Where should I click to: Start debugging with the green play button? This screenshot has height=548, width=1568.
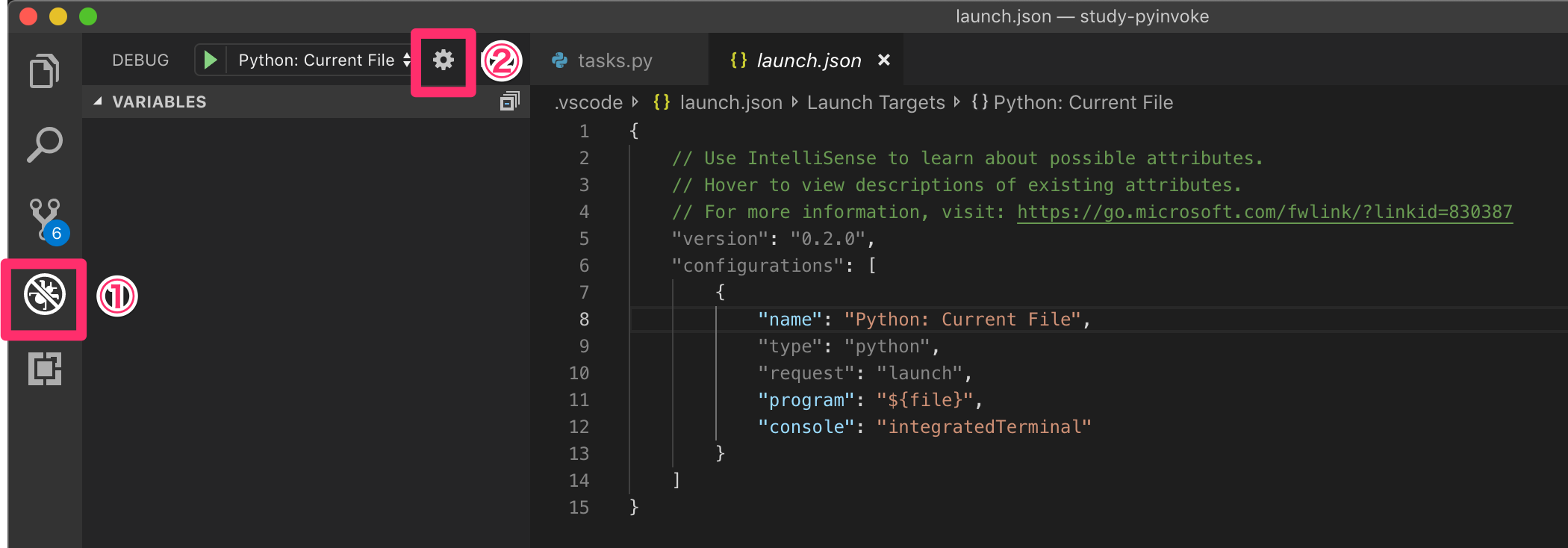tap(211, 60)
